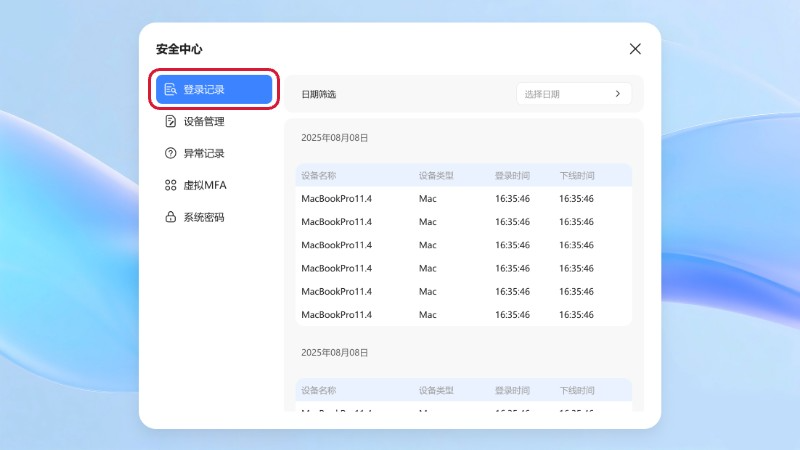The height and width of the screenshot is (450, 800).
Task: Click the topmost 2025年08月08日 date heading
Action: tap(335, 138)
